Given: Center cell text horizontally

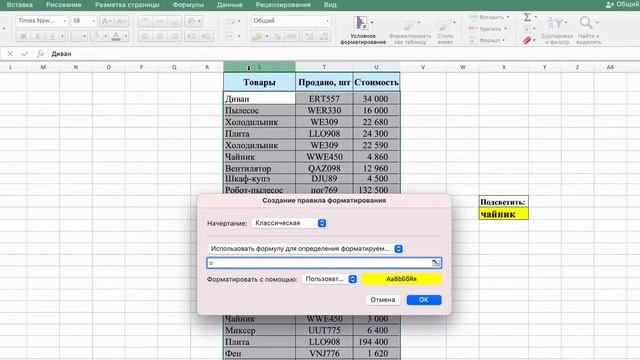Looking at the screenshot, I should tap(160, 36).
